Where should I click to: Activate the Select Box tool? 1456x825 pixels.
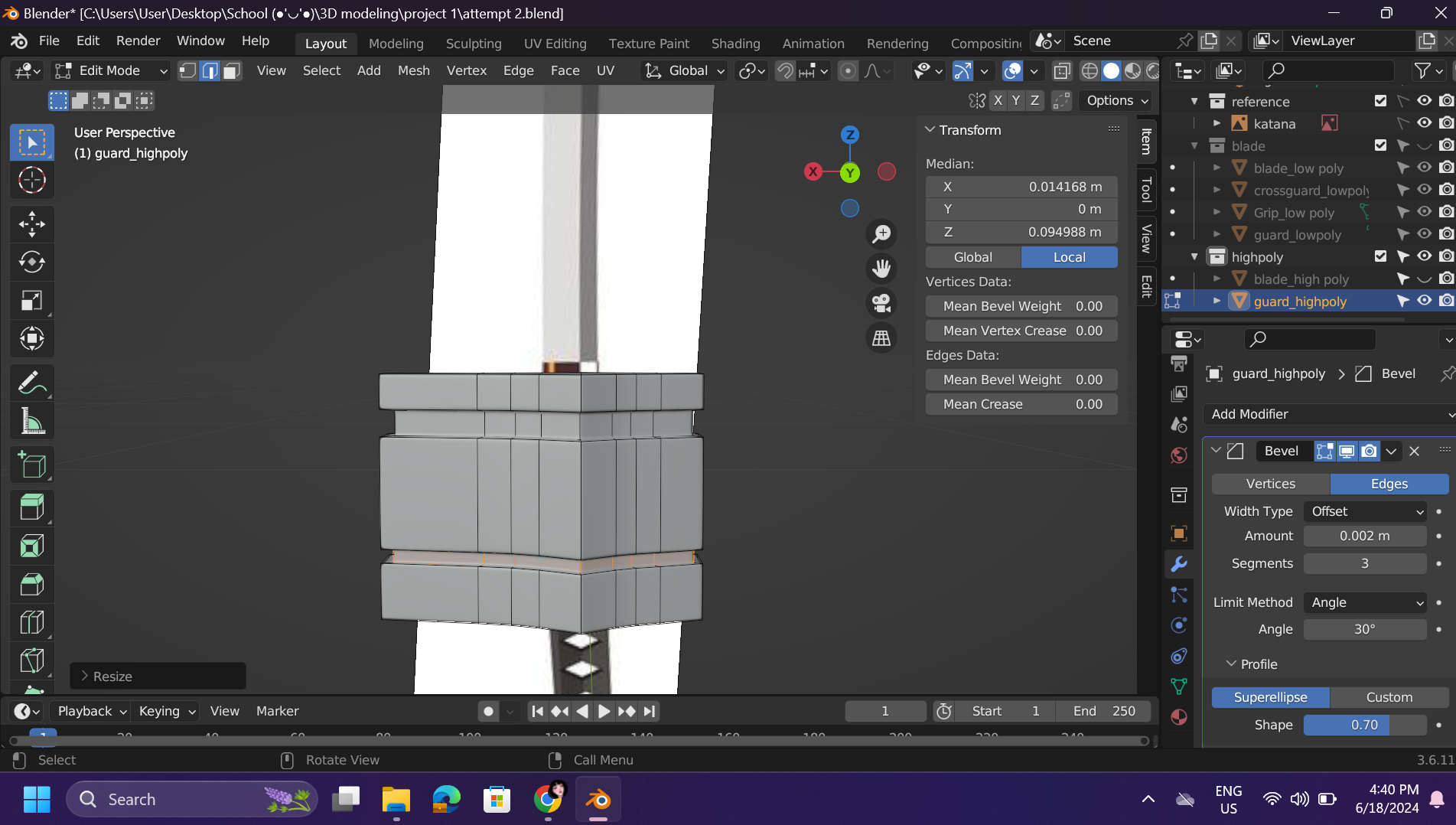pyautogui.click(x=32, y=142)
